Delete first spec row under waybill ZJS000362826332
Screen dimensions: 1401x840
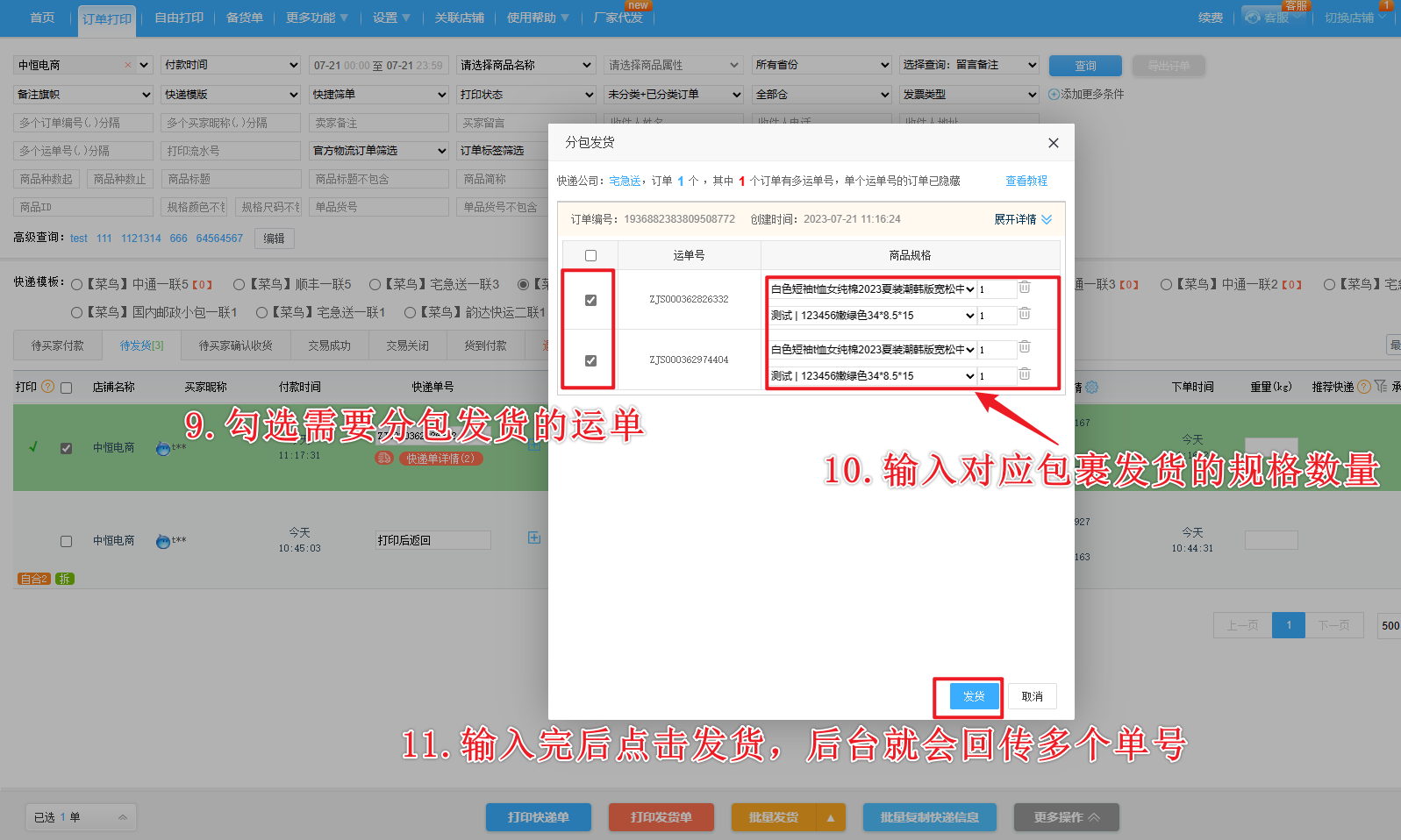coord(1024,288)
